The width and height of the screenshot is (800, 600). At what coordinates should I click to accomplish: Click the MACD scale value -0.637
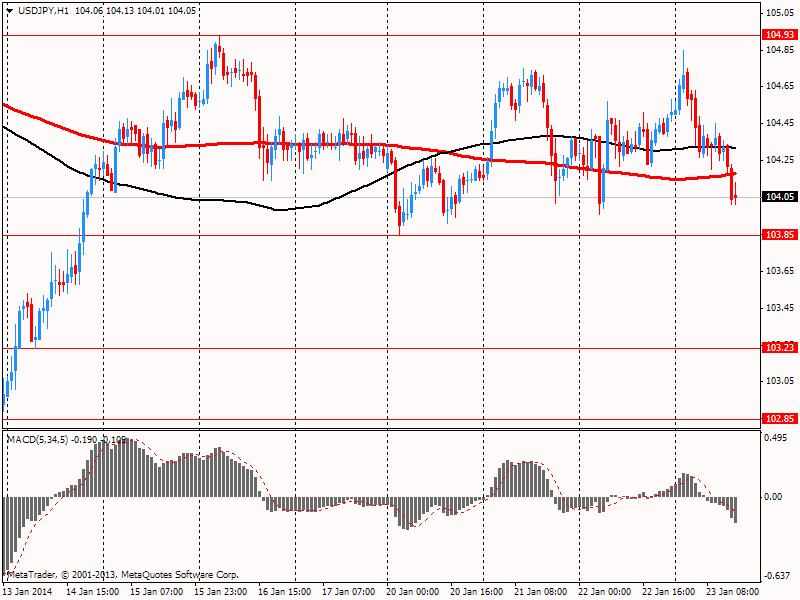tap(776, 576)
